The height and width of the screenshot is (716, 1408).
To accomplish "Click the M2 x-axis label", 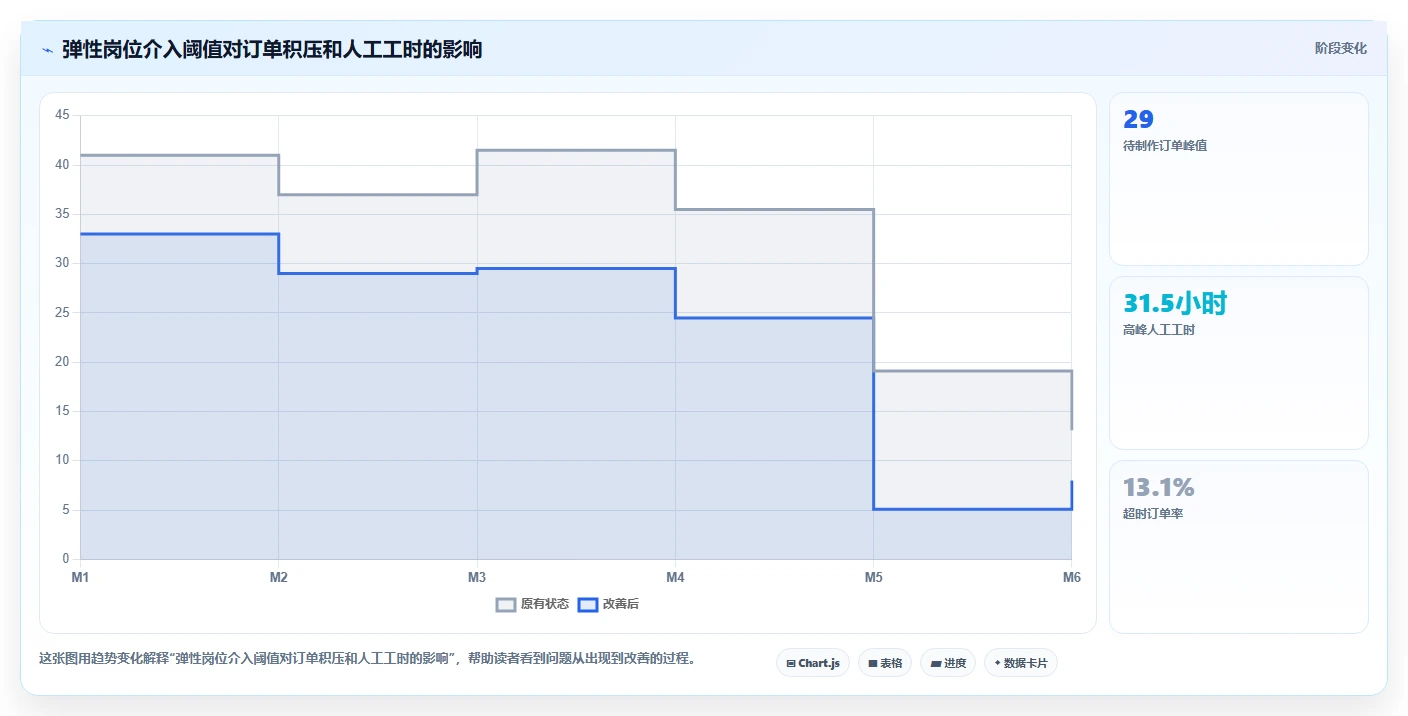I will pos(279,578).
